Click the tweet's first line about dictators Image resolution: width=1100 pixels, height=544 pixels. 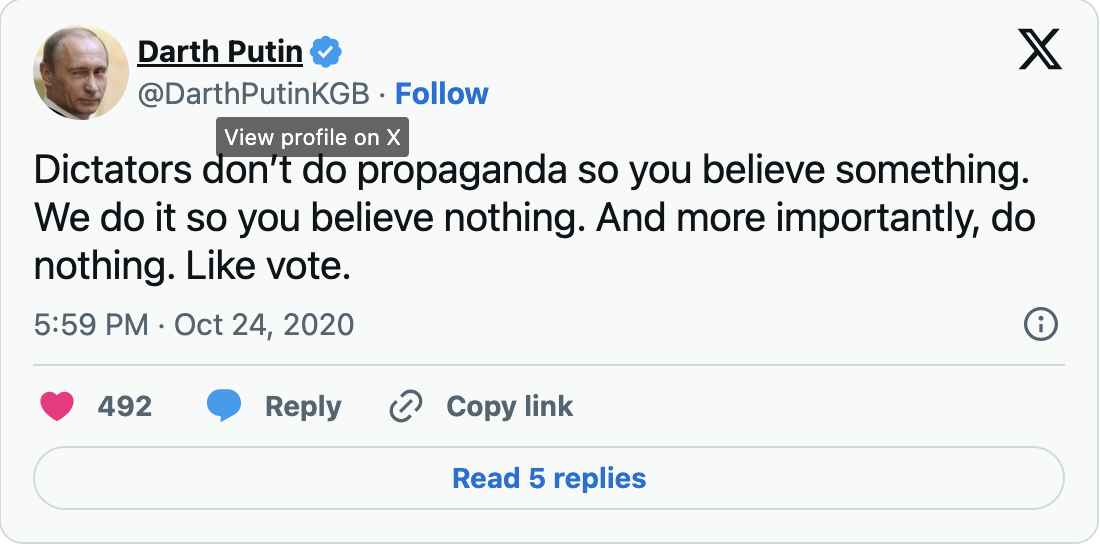point(530,171)
